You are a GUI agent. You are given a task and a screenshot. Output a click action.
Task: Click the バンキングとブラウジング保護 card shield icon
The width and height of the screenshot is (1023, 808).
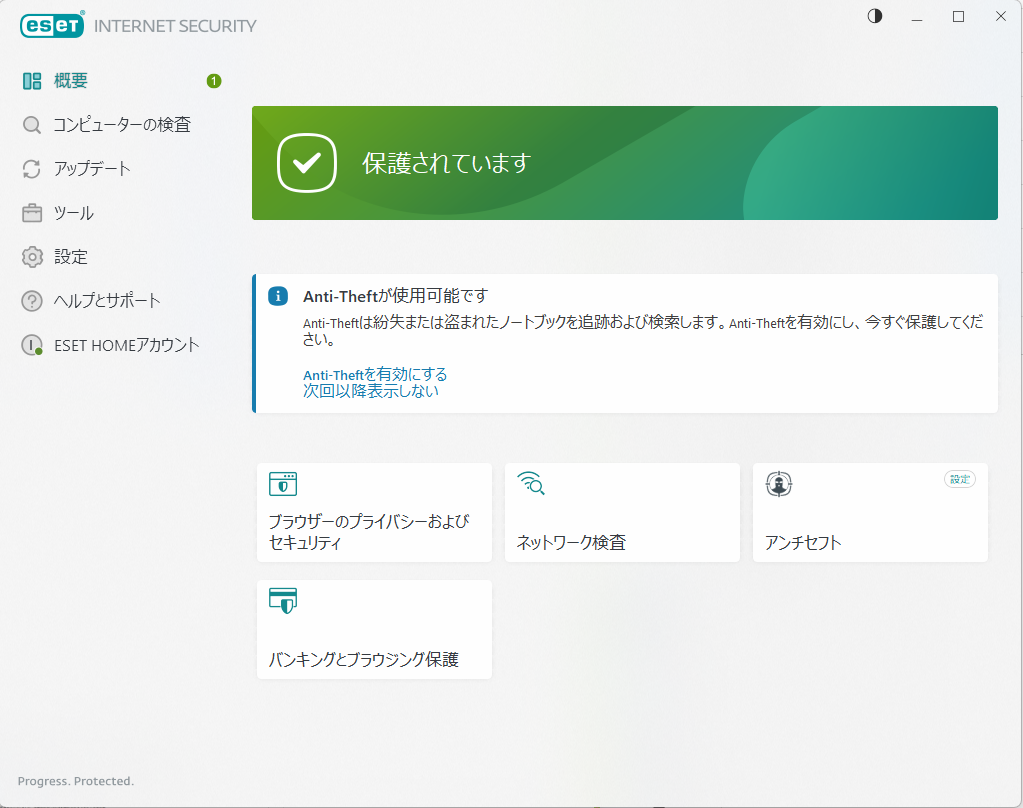click(283, 601)
